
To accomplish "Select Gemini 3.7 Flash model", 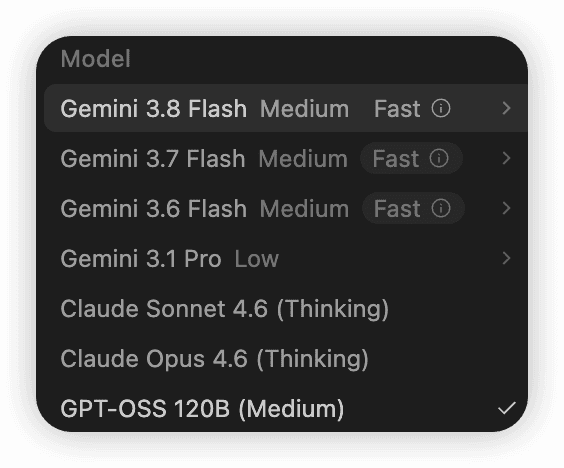I will click(286, 158).
